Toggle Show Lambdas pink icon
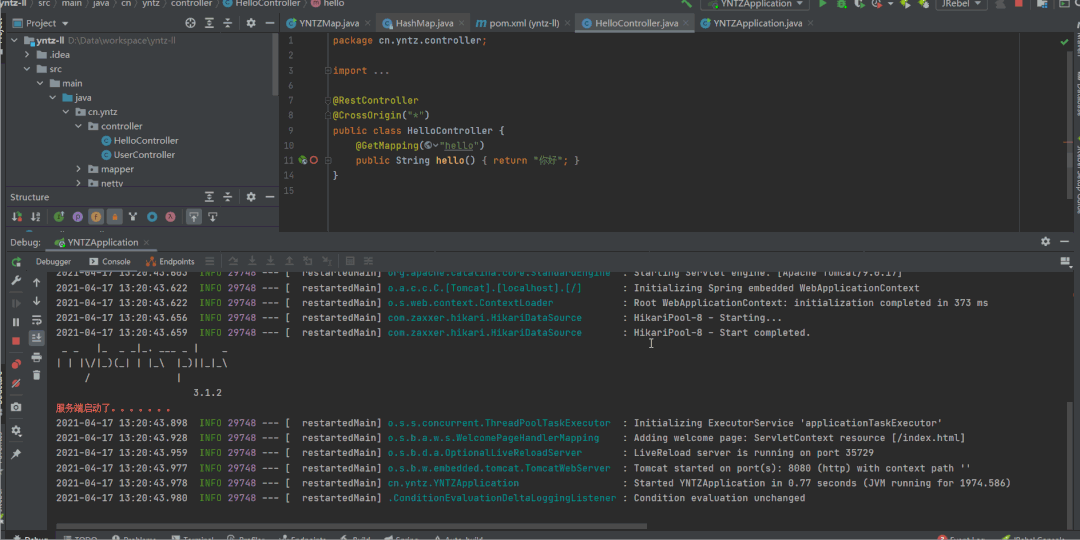Screen dimensions: 1080x540 pos(170,217)
